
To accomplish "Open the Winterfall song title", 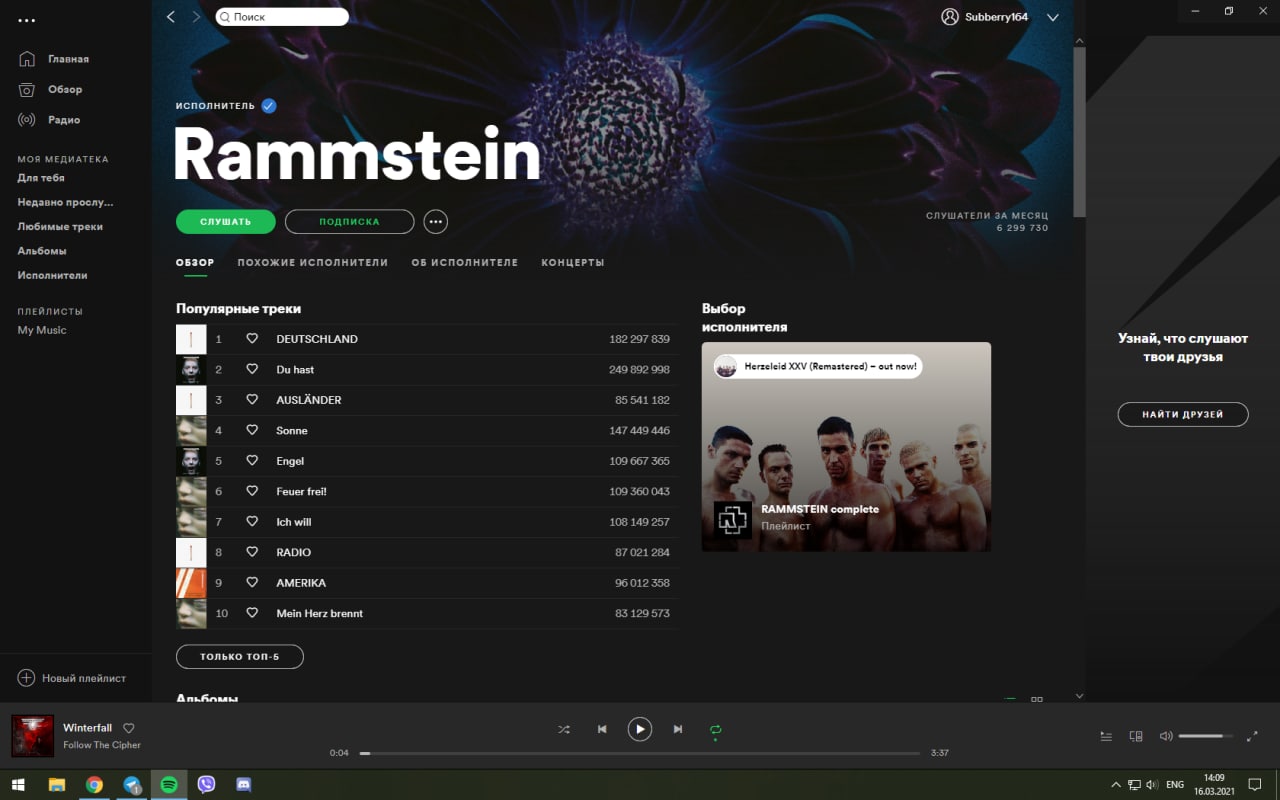I will (x=87, y=728).
